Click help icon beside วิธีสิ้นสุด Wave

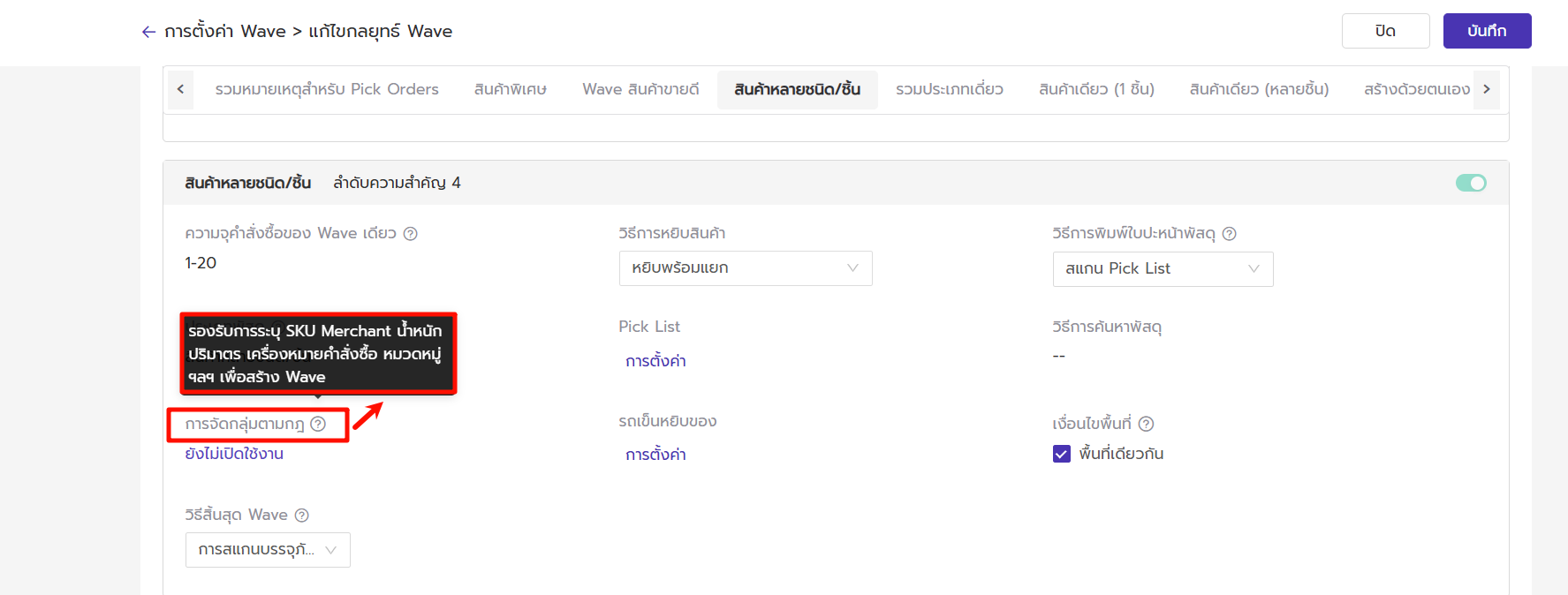coord(301,516)
